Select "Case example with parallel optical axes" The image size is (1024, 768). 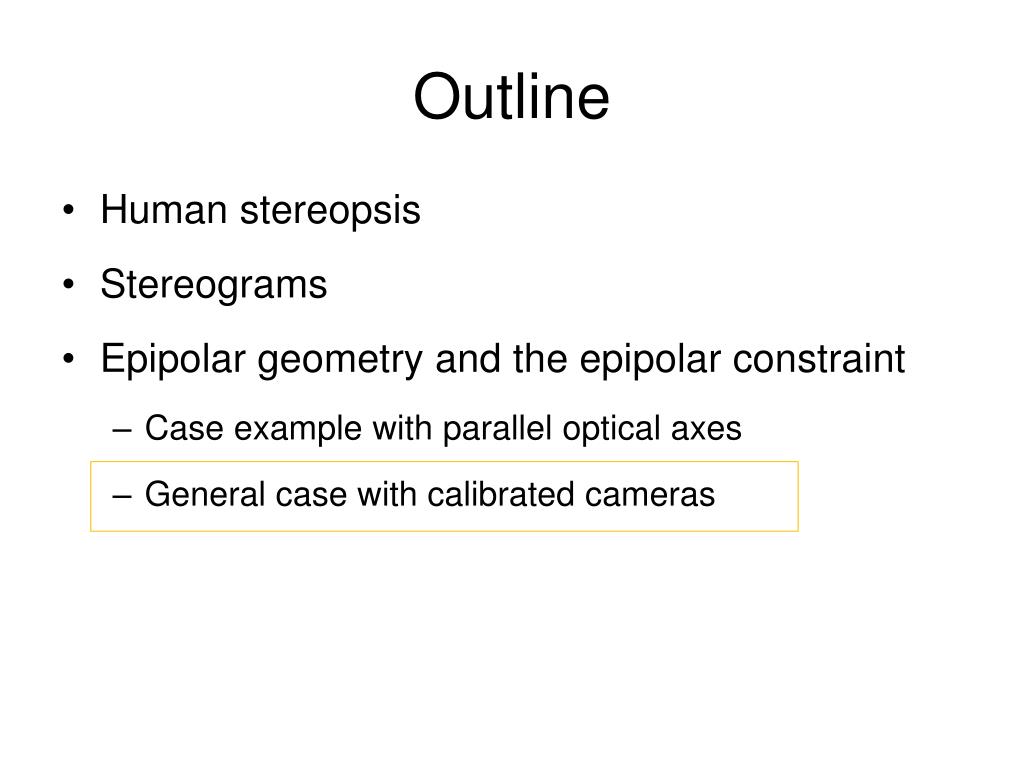[x=443, y=429]
